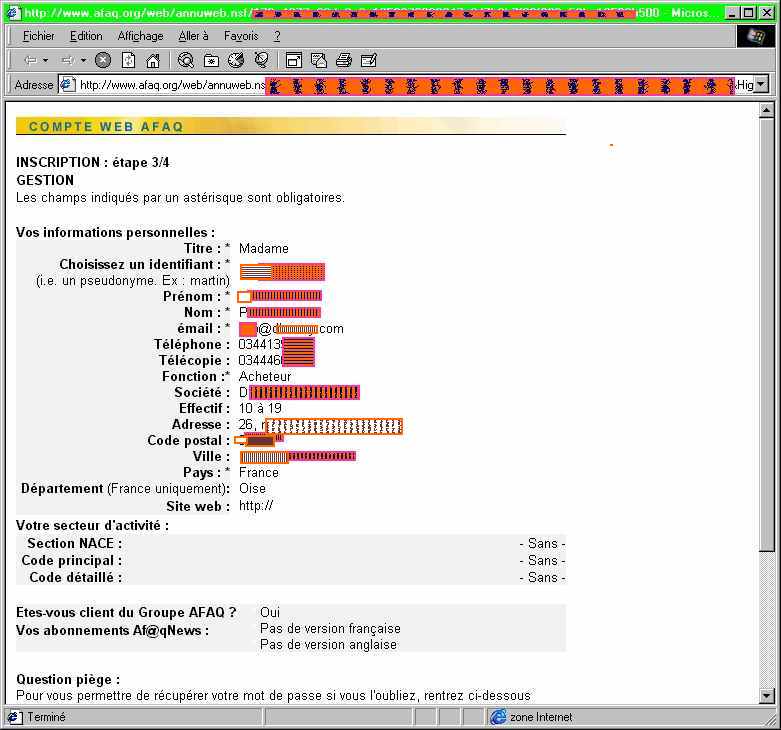Open the Forward history dropdown arrow
The height and width of the screenshot is (730, 781).
83,60
